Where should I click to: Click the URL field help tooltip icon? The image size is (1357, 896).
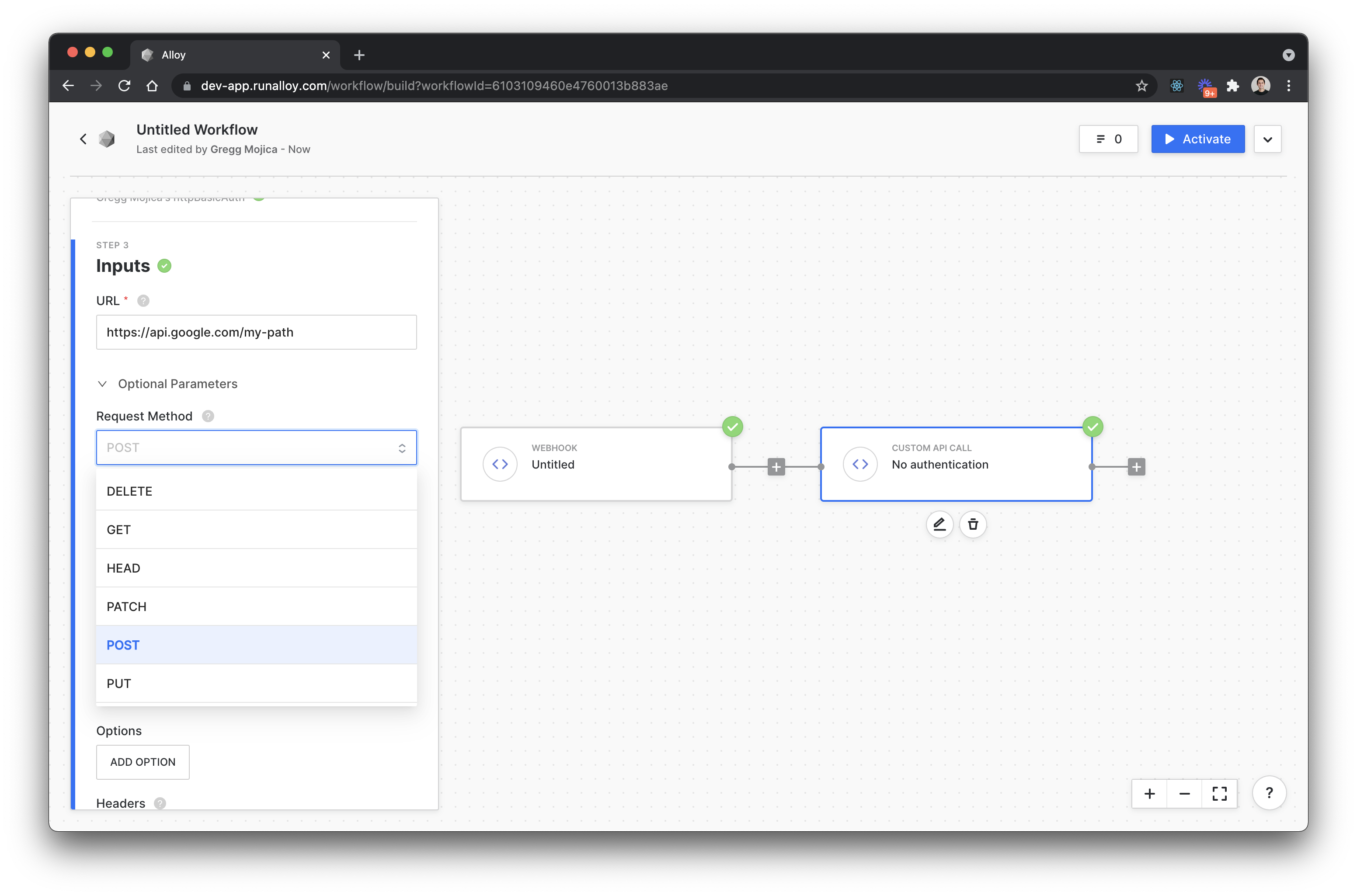143,301
